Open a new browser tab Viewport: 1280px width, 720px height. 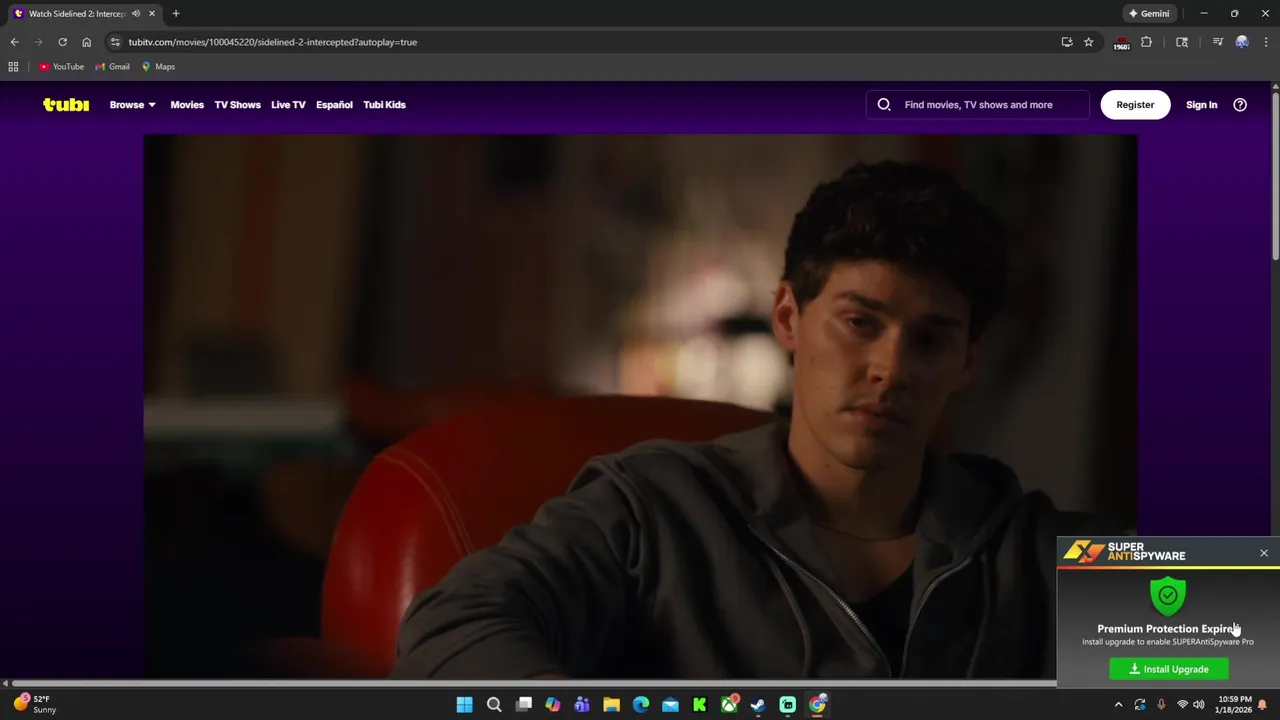click(176, 14)
